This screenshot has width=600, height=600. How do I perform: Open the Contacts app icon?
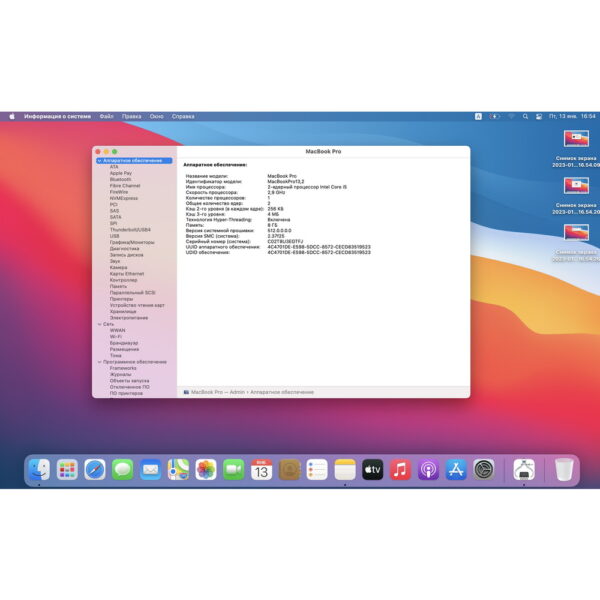(289, 470)
